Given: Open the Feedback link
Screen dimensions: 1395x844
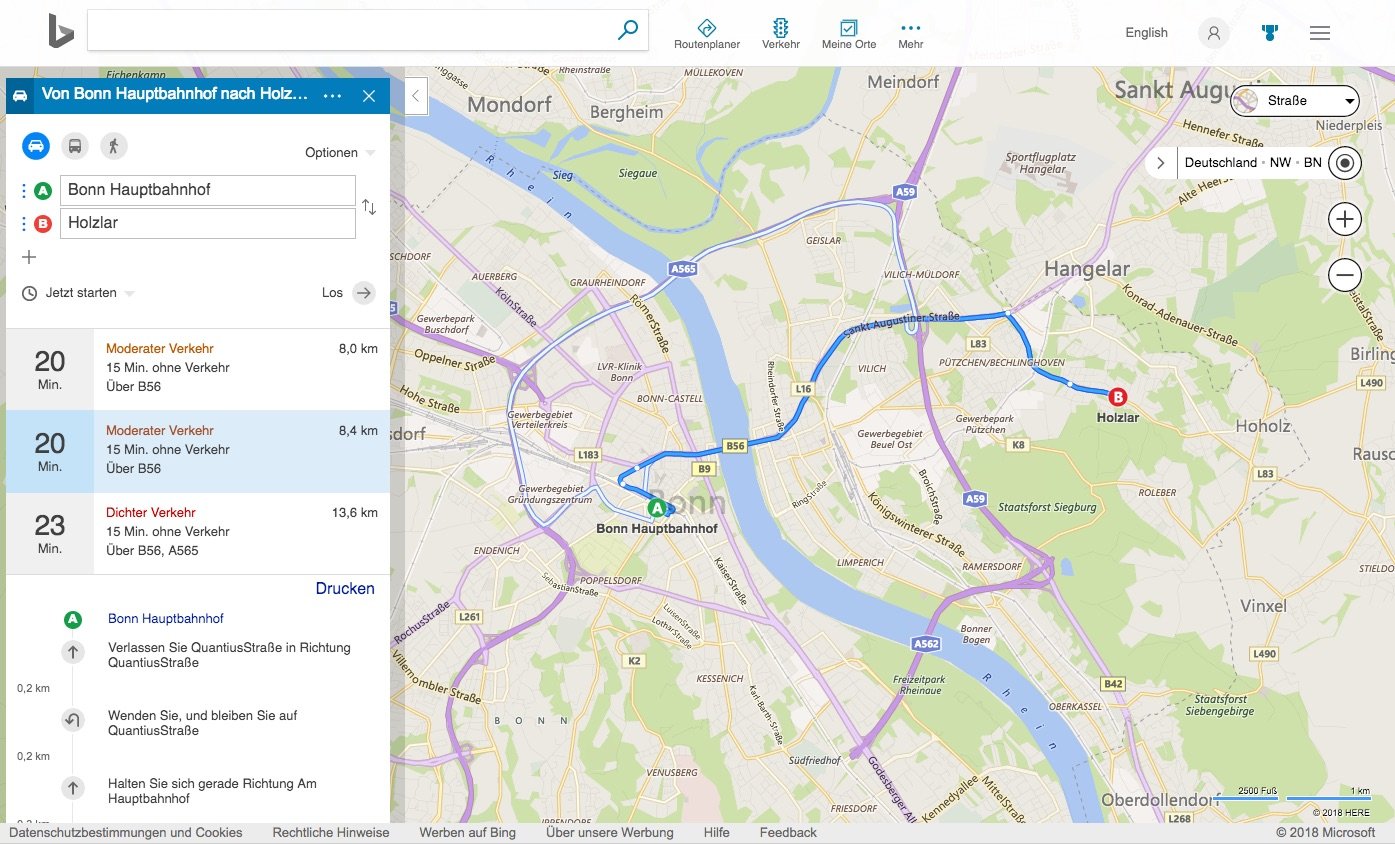Looking at the screenshot, I should pos(788,832).
